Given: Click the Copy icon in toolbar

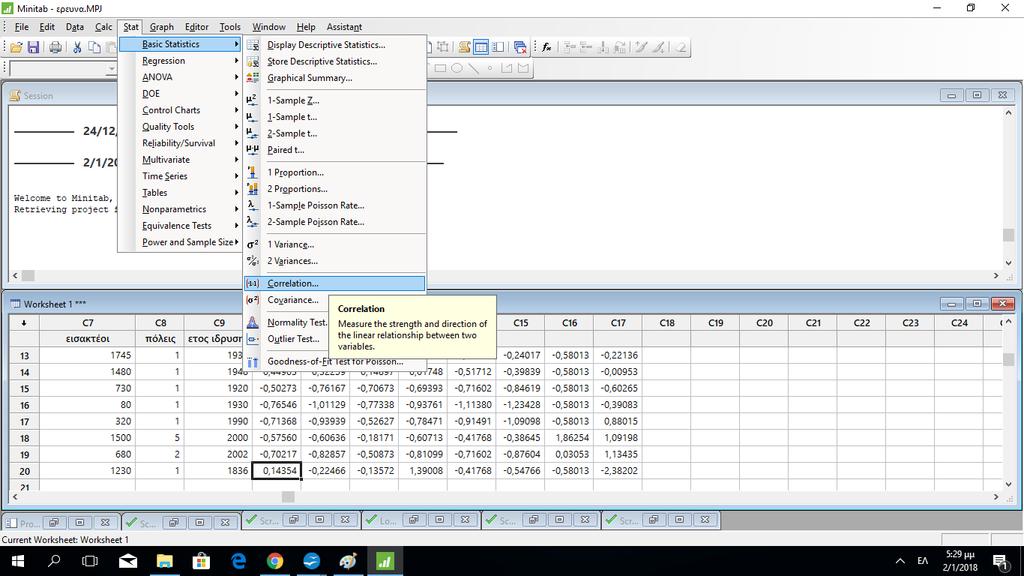Looking at the screenshot, I should click(x=94, y=47).
